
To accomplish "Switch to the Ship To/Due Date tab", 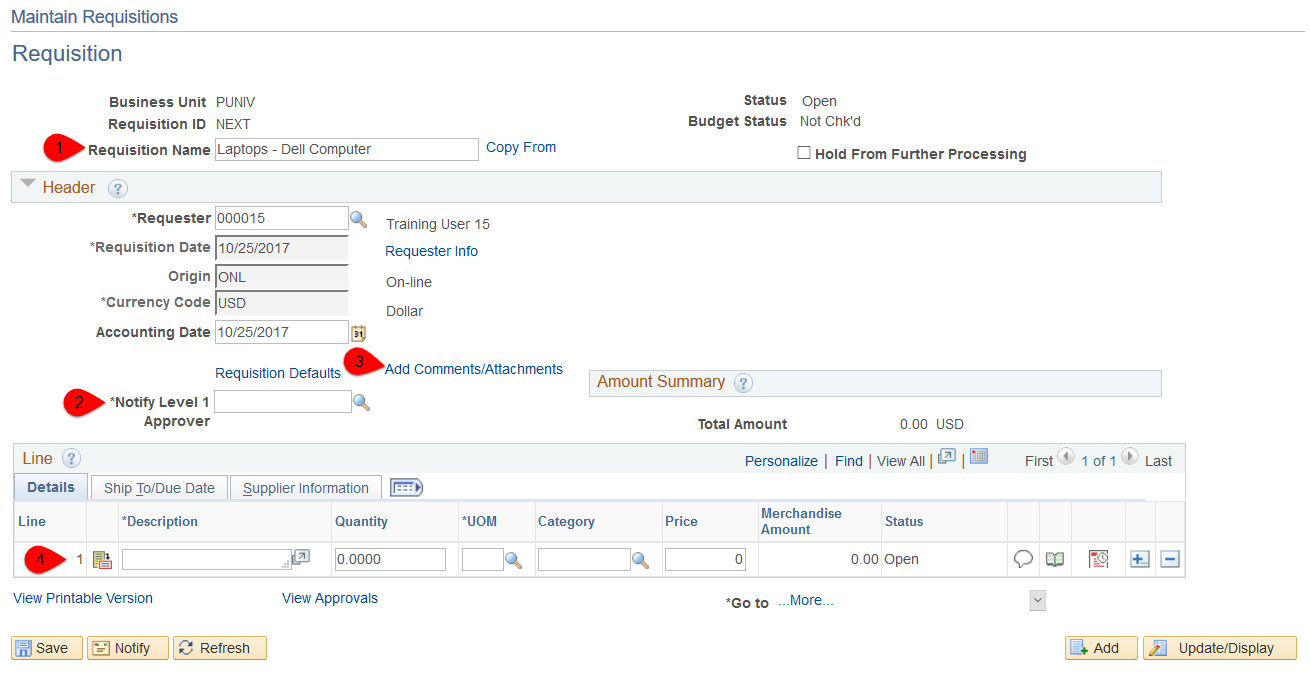I will 159,488.
